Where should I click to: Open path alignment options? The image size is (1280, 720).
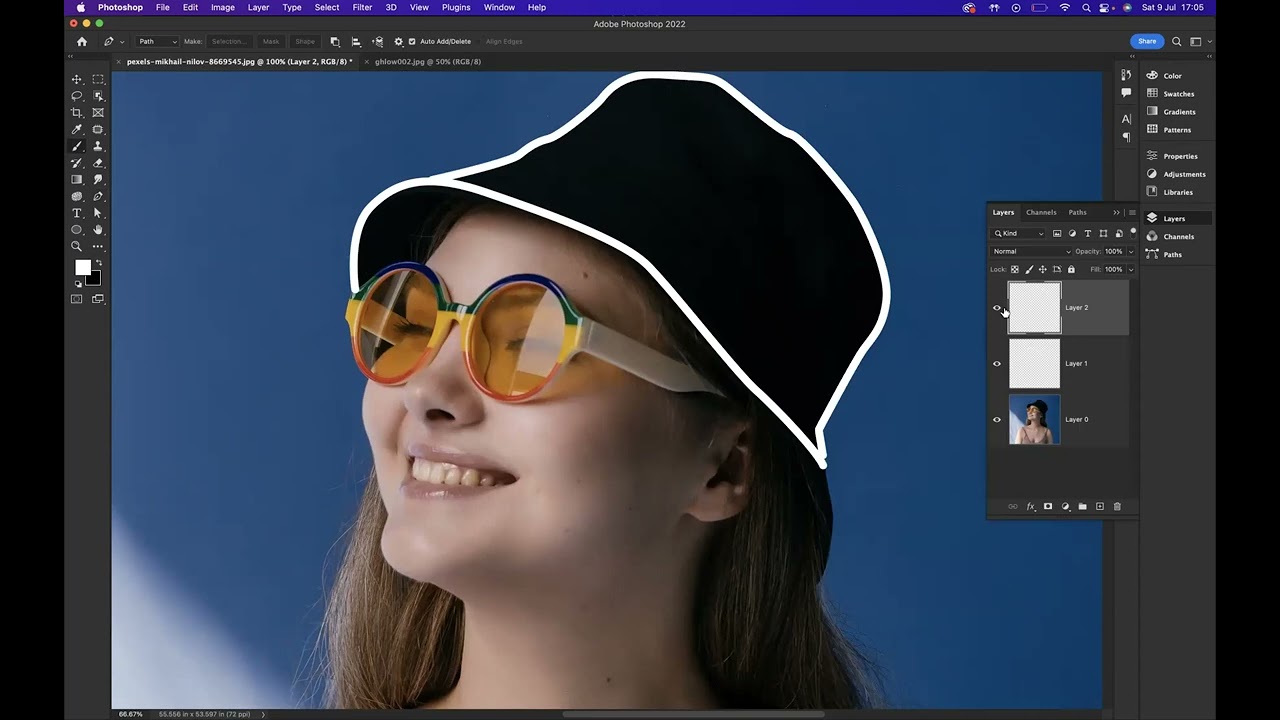tap(356, 41)
